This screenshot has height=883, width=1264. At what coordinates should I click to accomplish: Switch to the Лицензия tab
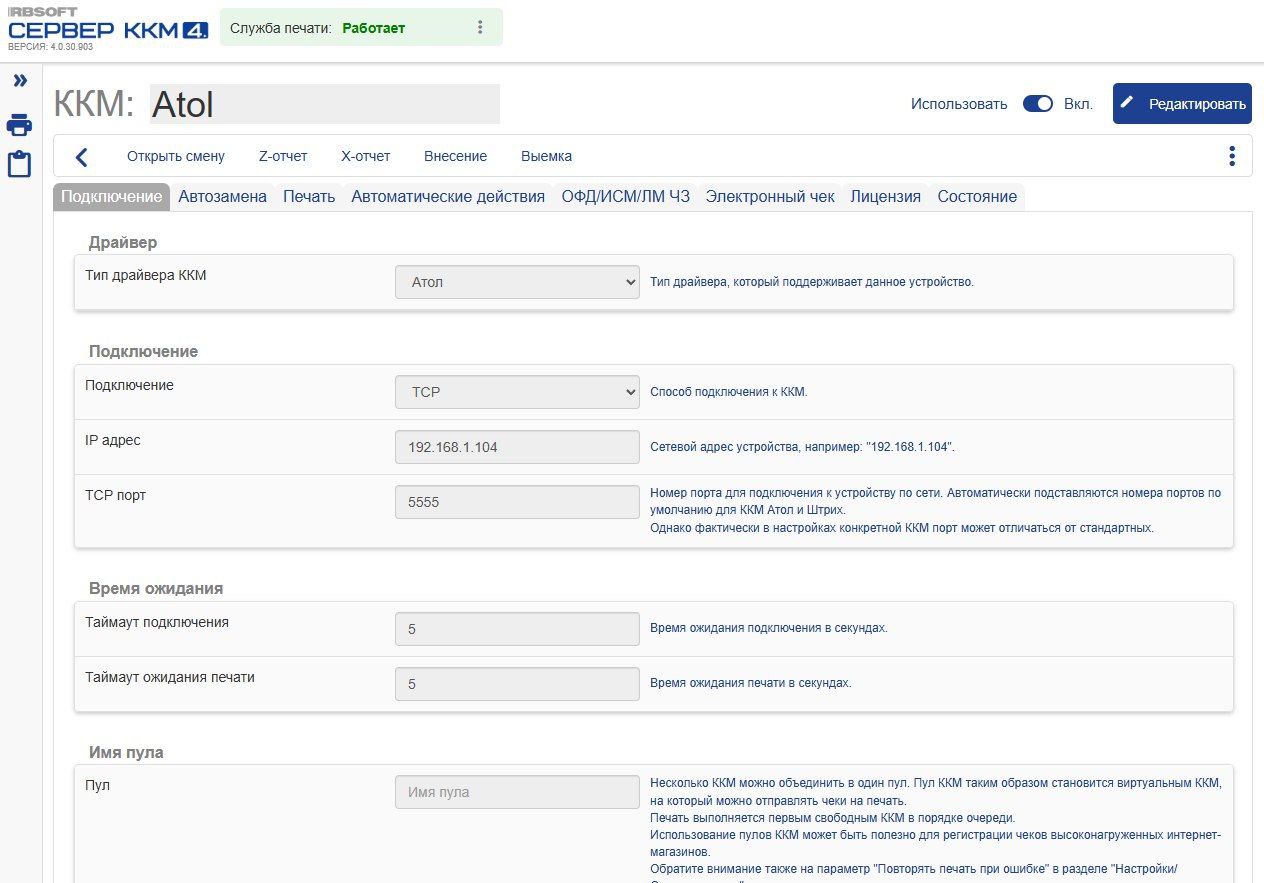886,196
